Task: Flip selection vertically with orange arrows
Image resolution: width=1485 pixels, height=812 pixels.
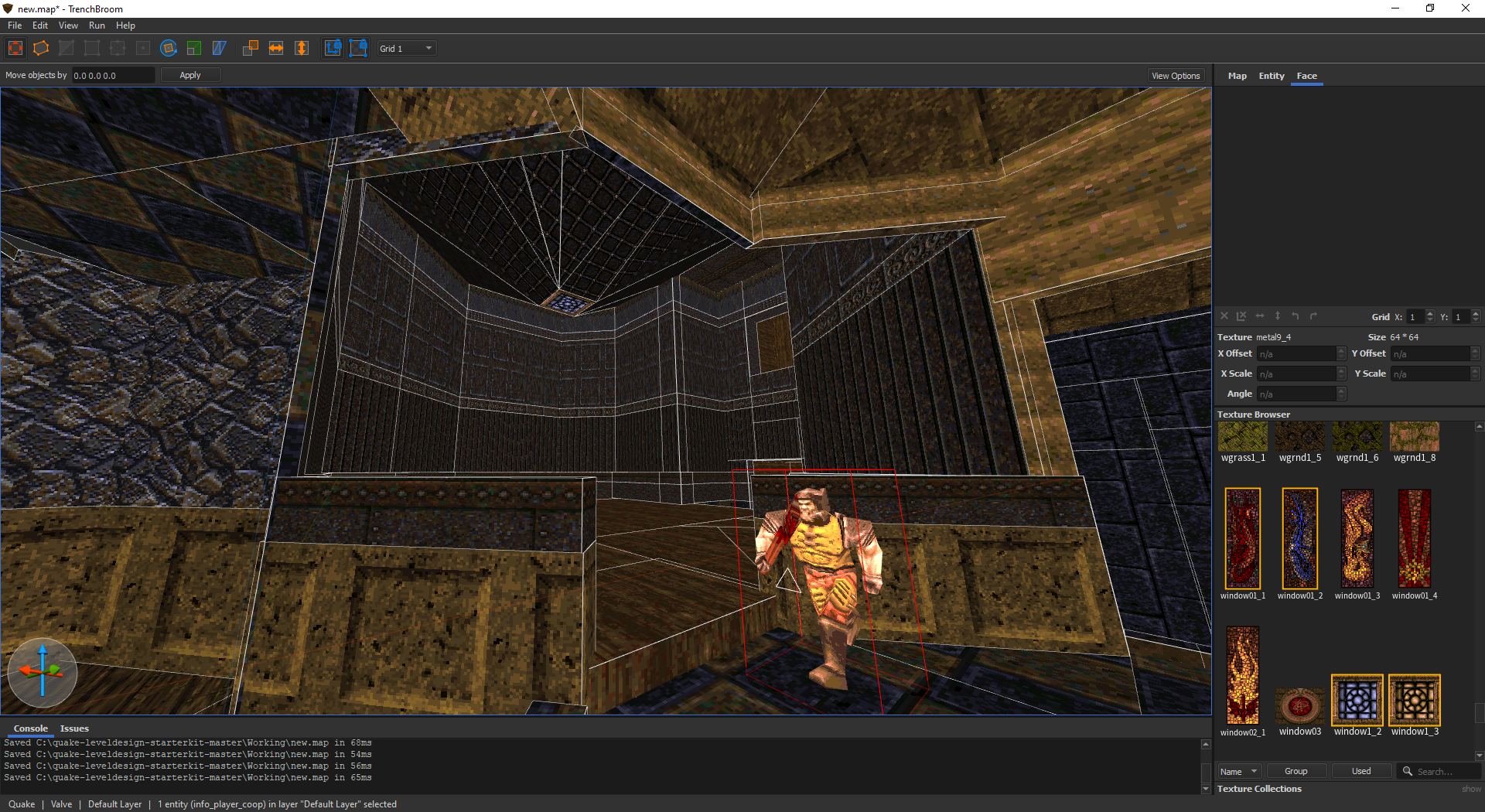Action: pyautogui.click(x=302, y=48)
